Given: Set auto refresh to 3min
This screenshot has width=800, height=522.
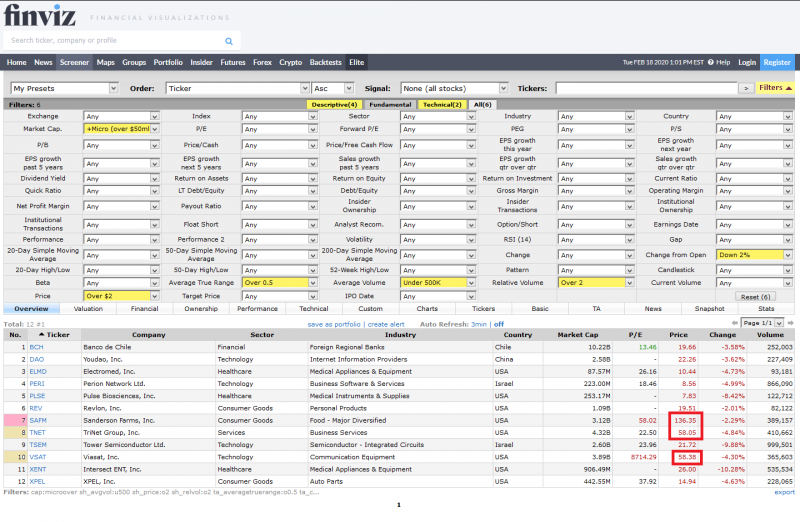Looking at the screenshot, I should tap(479, 324).
